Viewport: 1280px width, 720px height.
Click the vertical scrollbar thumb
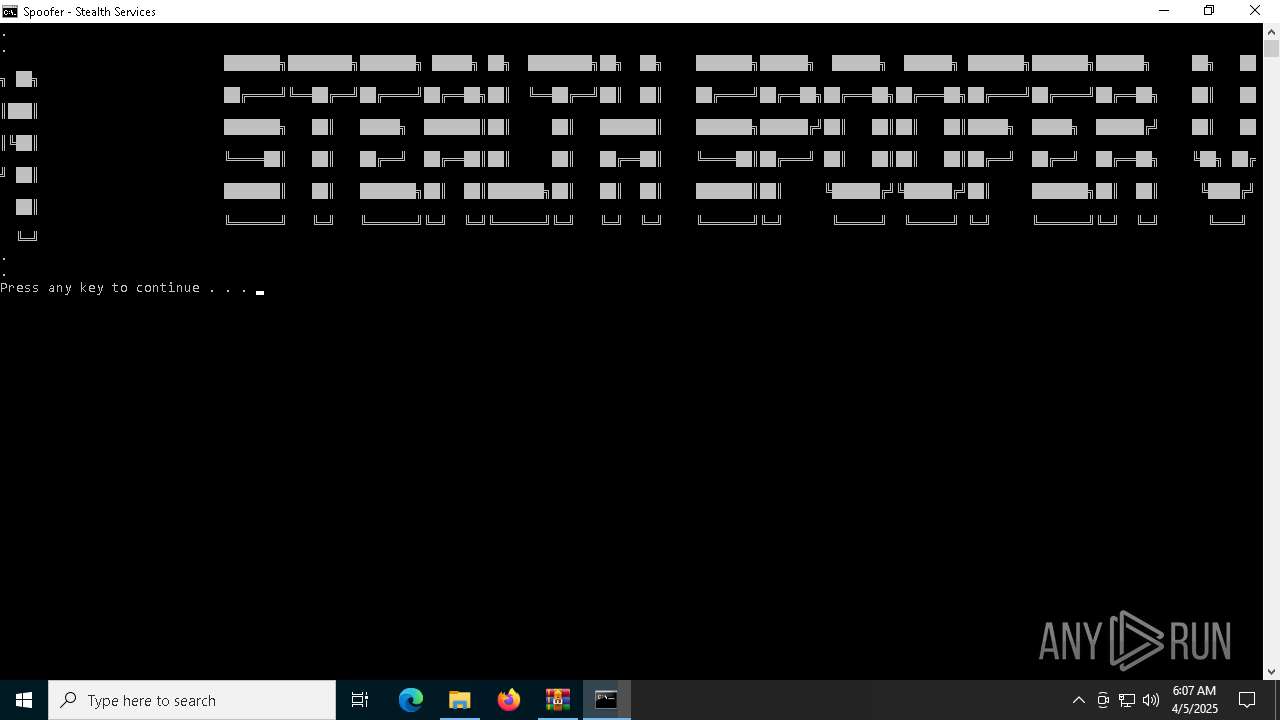[x=1271, y=48]
